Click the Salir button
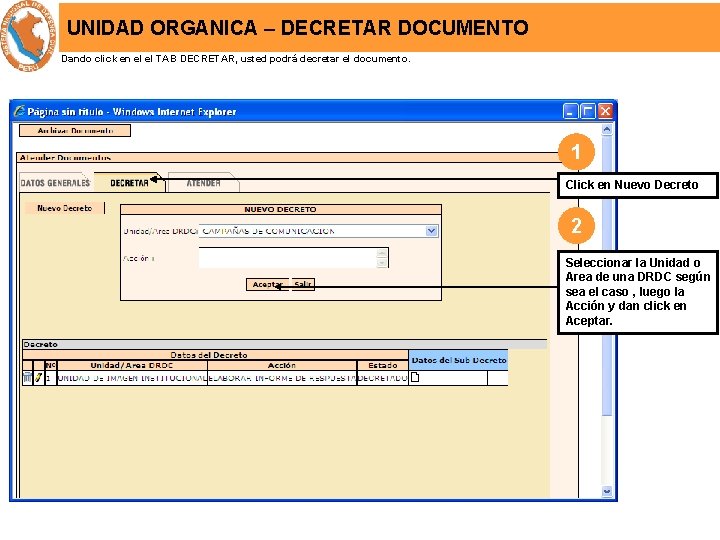The width and height of the screenshot is (720, 540). tap(303, 284)
